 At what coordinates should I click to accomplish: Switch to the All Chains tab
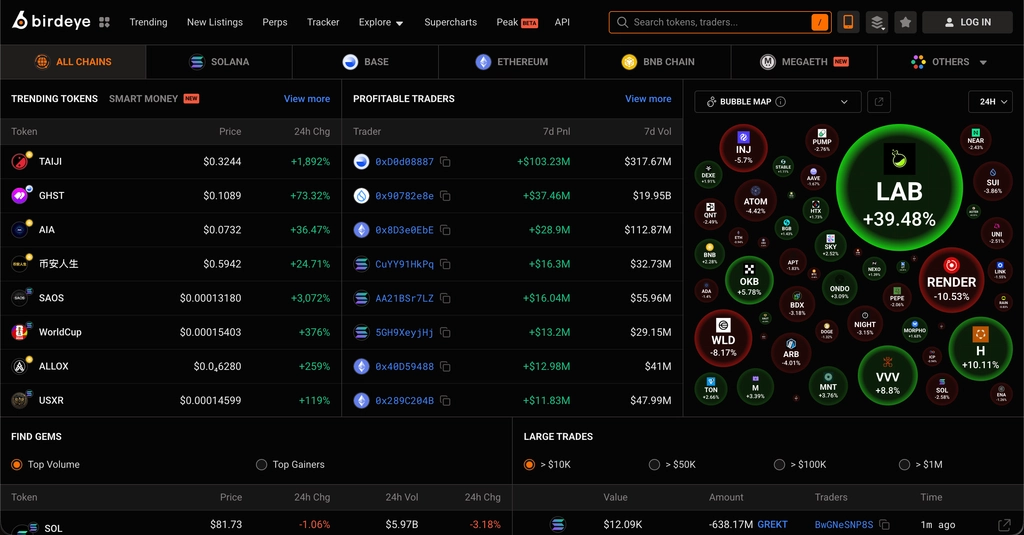click(73, 61)
